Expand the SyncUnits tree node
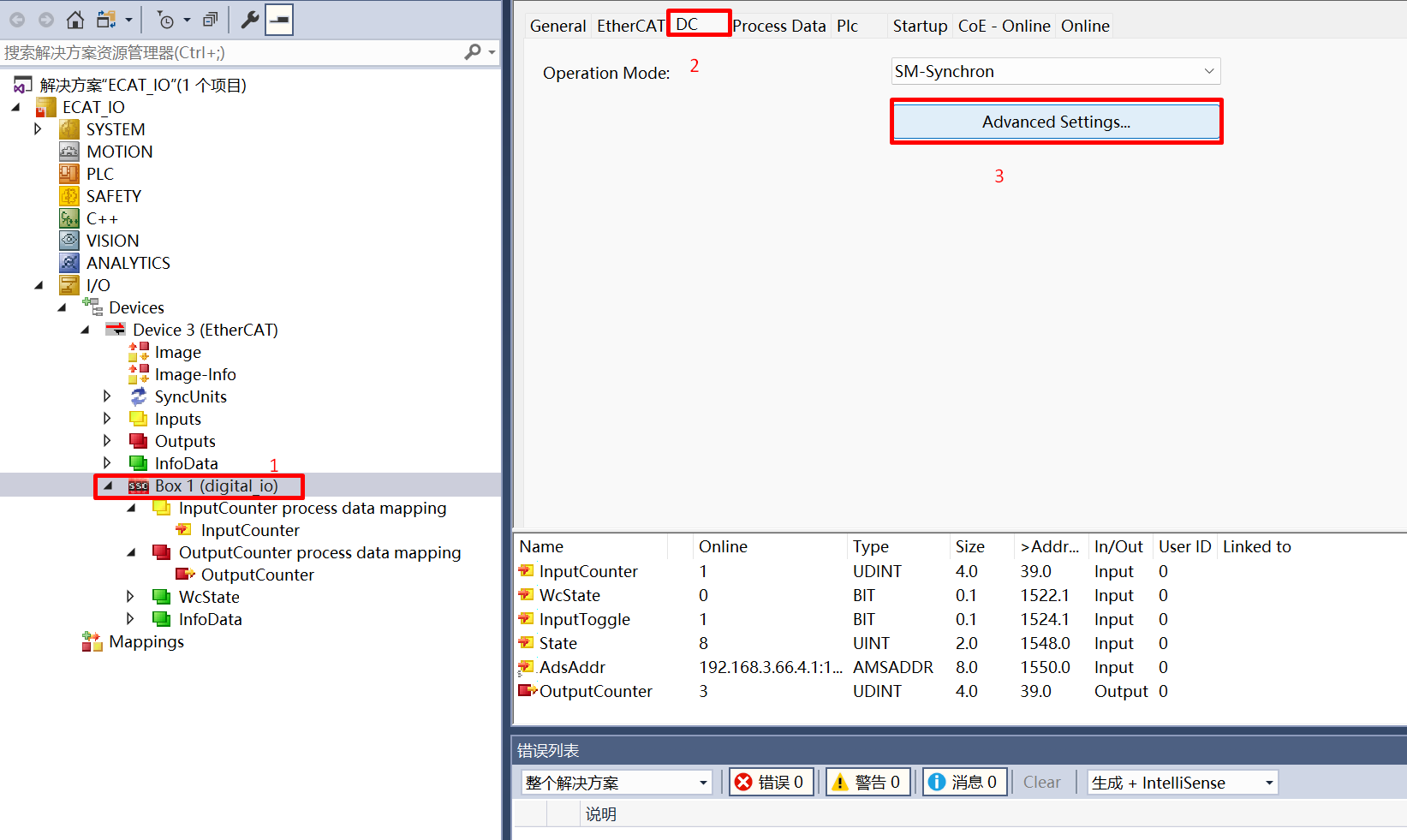 pyautogui.click(x=106, y=396)
